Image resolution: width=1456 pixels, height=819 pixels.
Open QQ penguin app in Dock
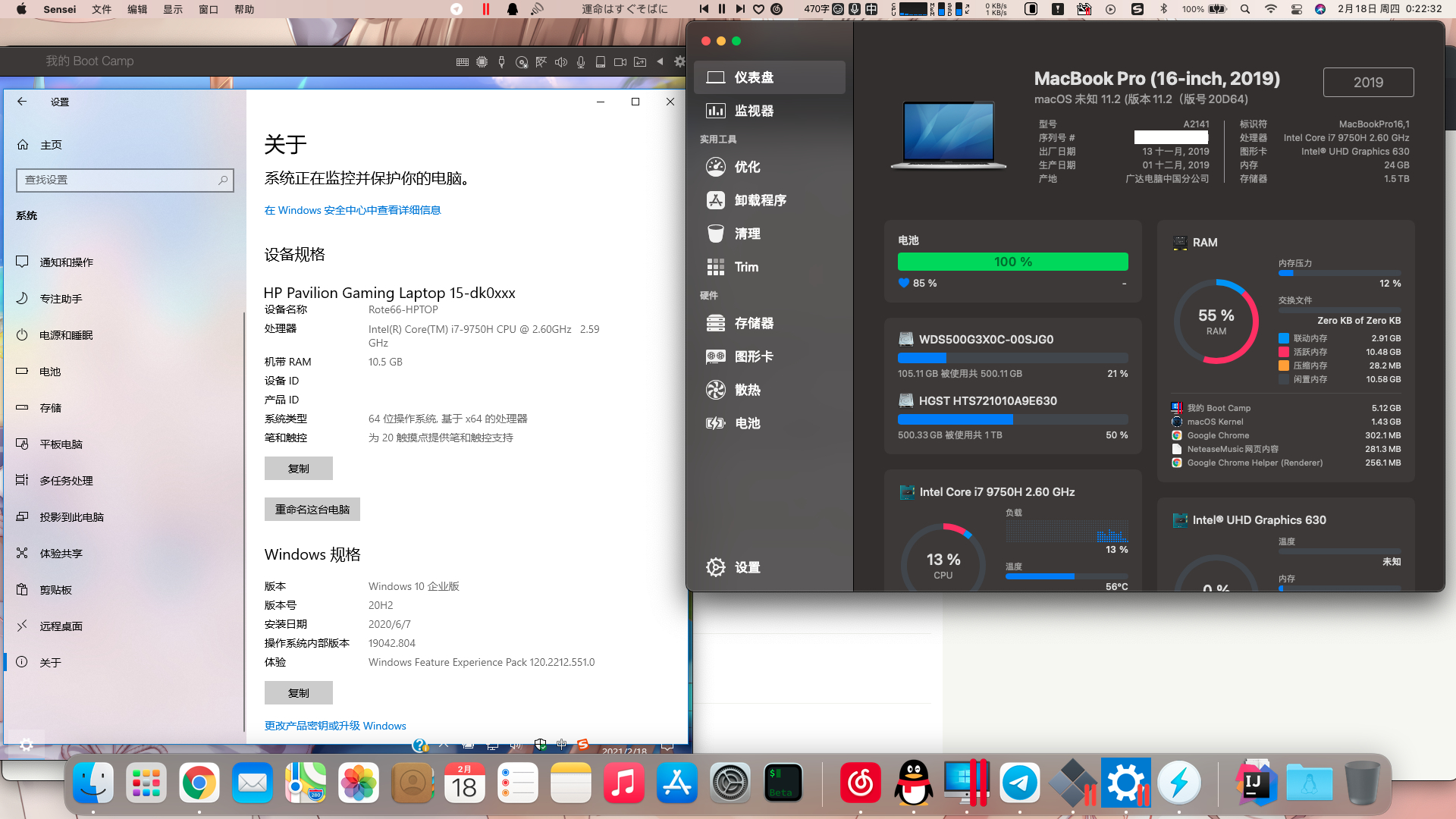coord(914,783)
